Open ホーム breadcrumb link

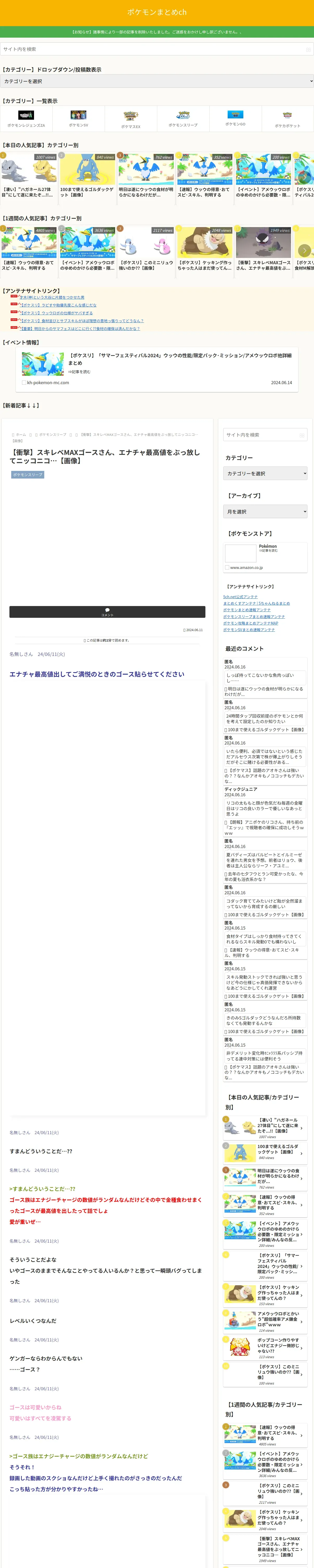click(21, 435)
